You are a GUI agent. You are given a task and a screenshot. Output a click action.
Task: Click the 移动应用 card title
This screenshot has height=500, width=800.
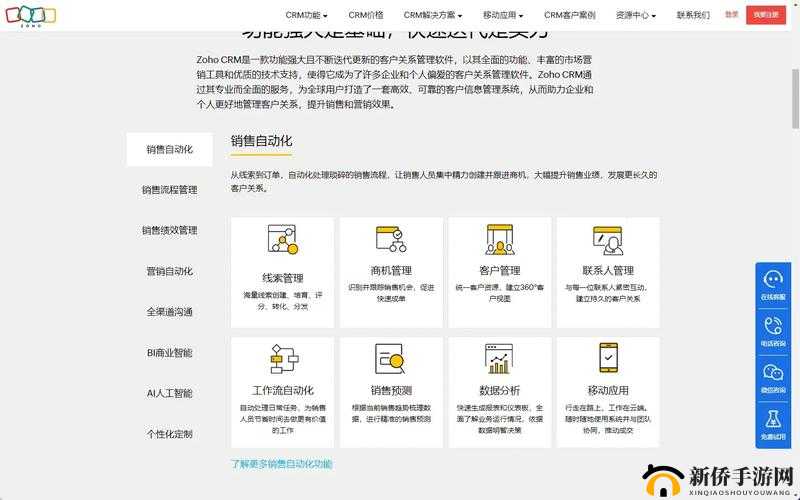pyautogui.click(x=608, y=390)
